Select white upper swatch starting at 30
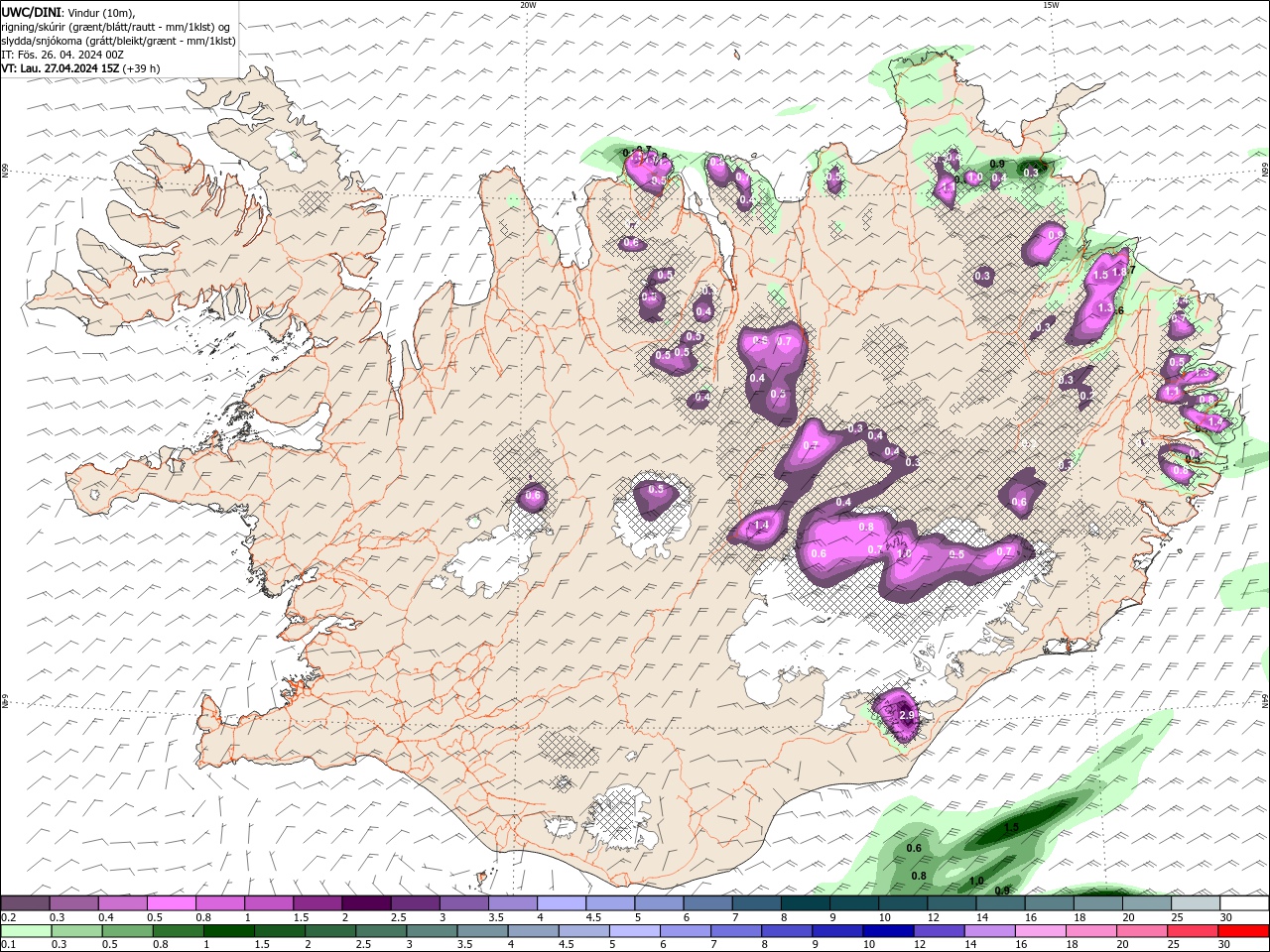Viewport: 1270px width, 952px height. [1243, 903]
